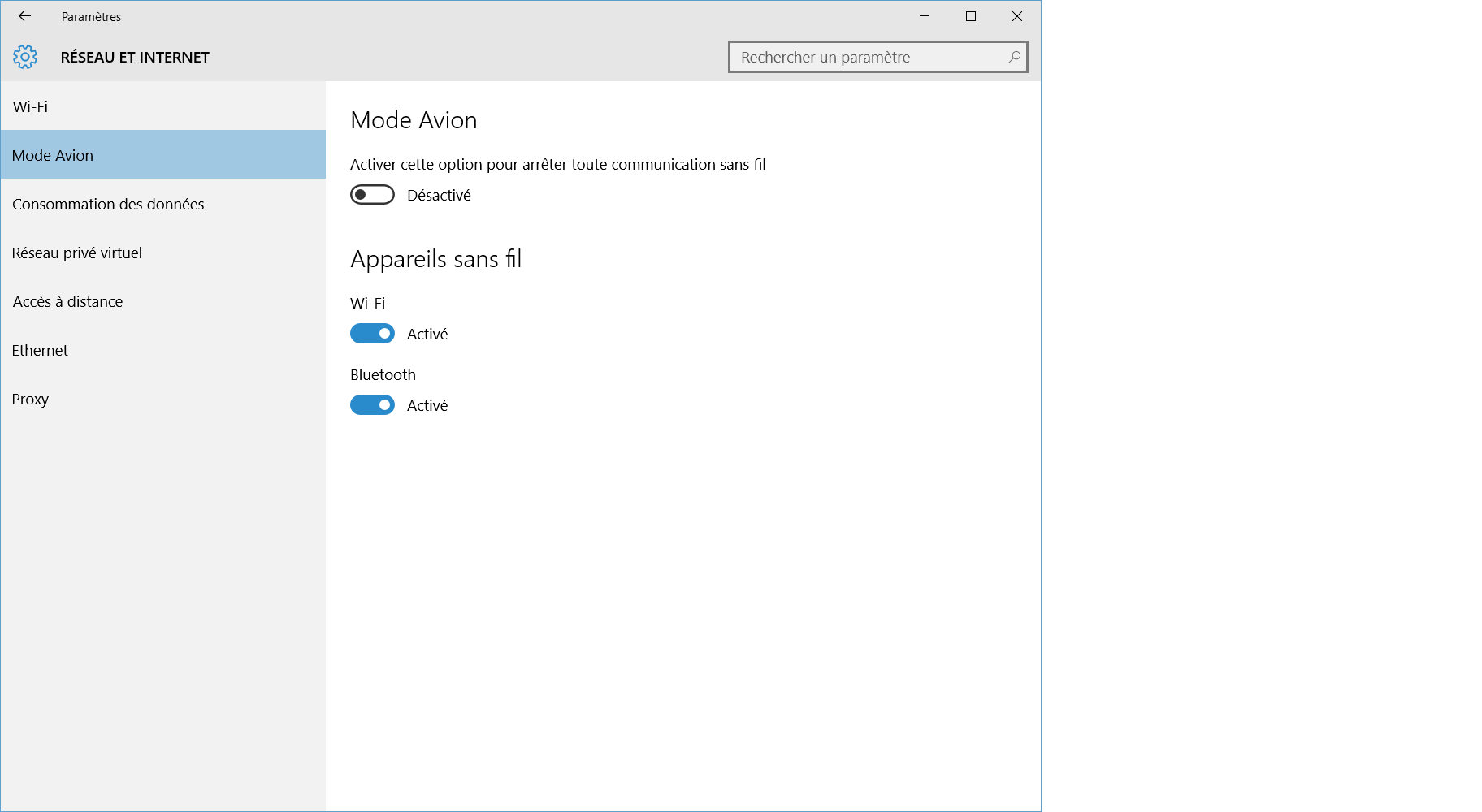Click the settings gear icon
Screen dimensions: 1482x812
click(x=25, y=57)
